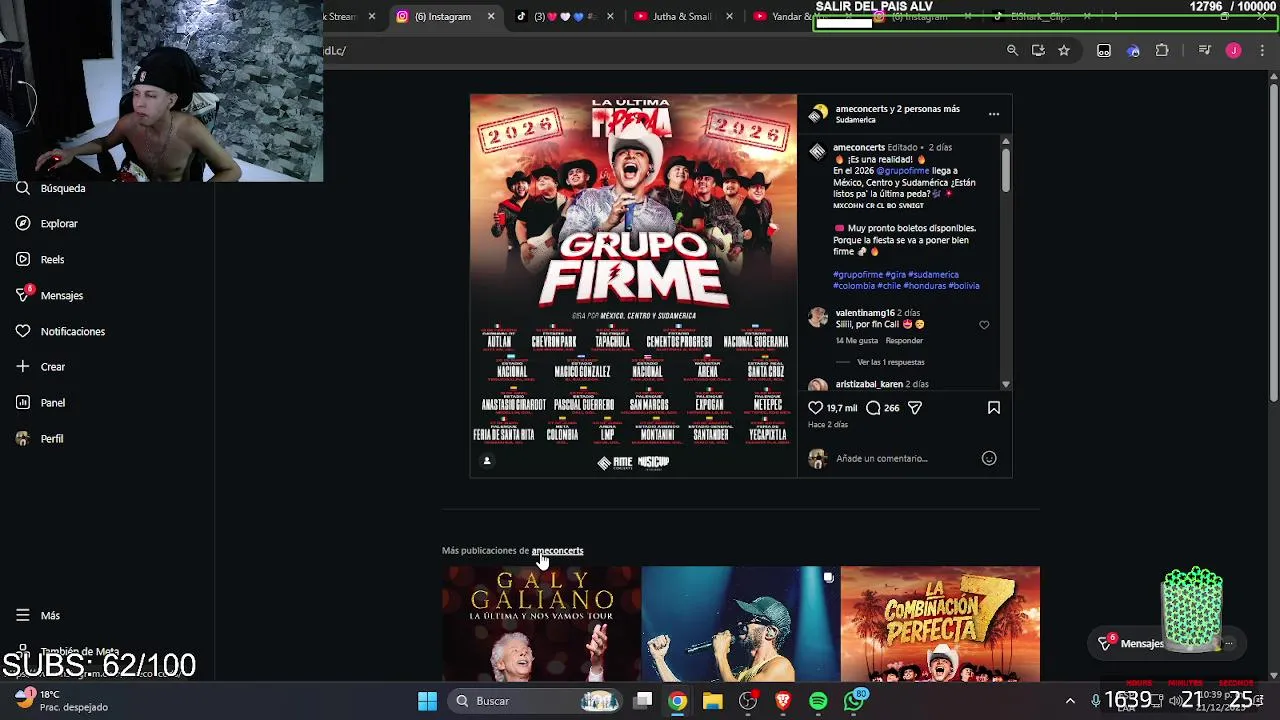Open the browser extensions puzzle icon
This screenshot has height=720, width=1280.
(1162, 50)
